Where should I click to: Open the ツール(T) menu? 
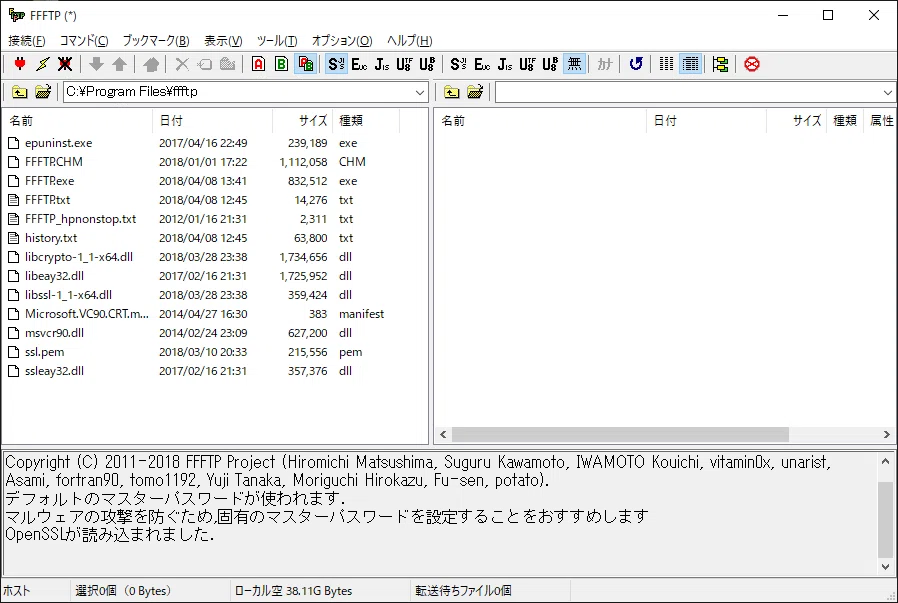pyautogui.click(x=277, y=41)
